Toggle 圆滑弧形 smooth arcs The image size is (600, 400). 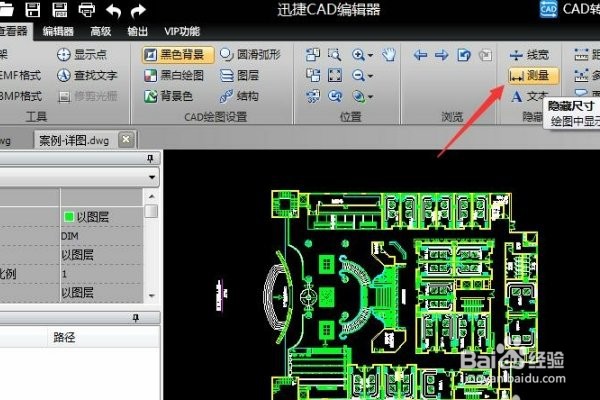tap(250, 55)
